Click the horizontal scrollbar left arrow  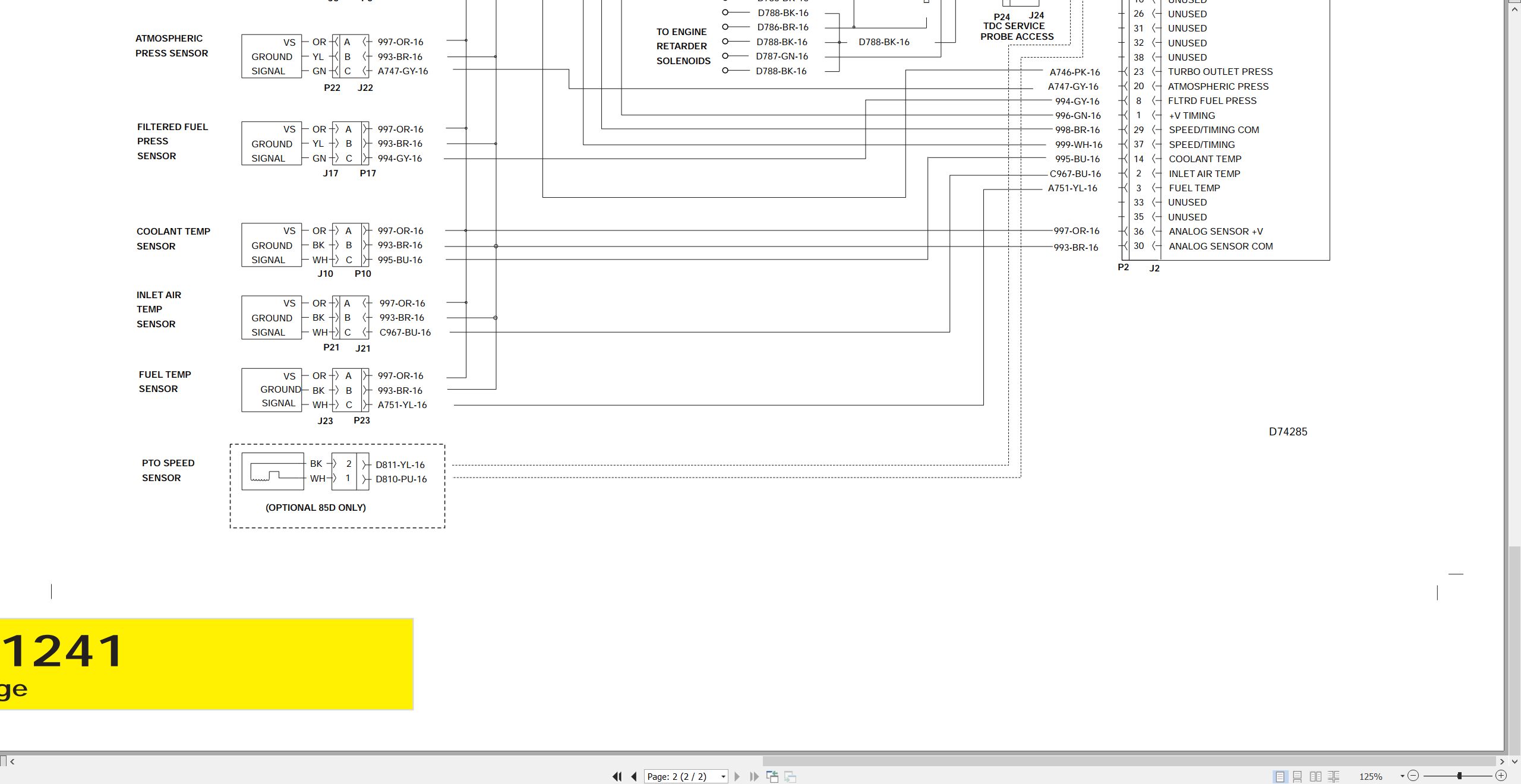(12, 761)
